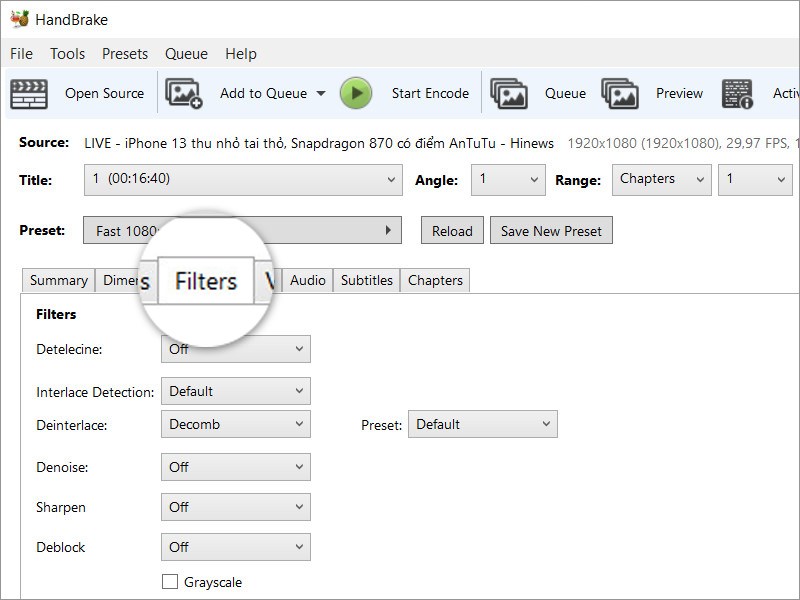Open the Interlace Detection dropdown
The image size is (800, 600).
click(236, 391)
